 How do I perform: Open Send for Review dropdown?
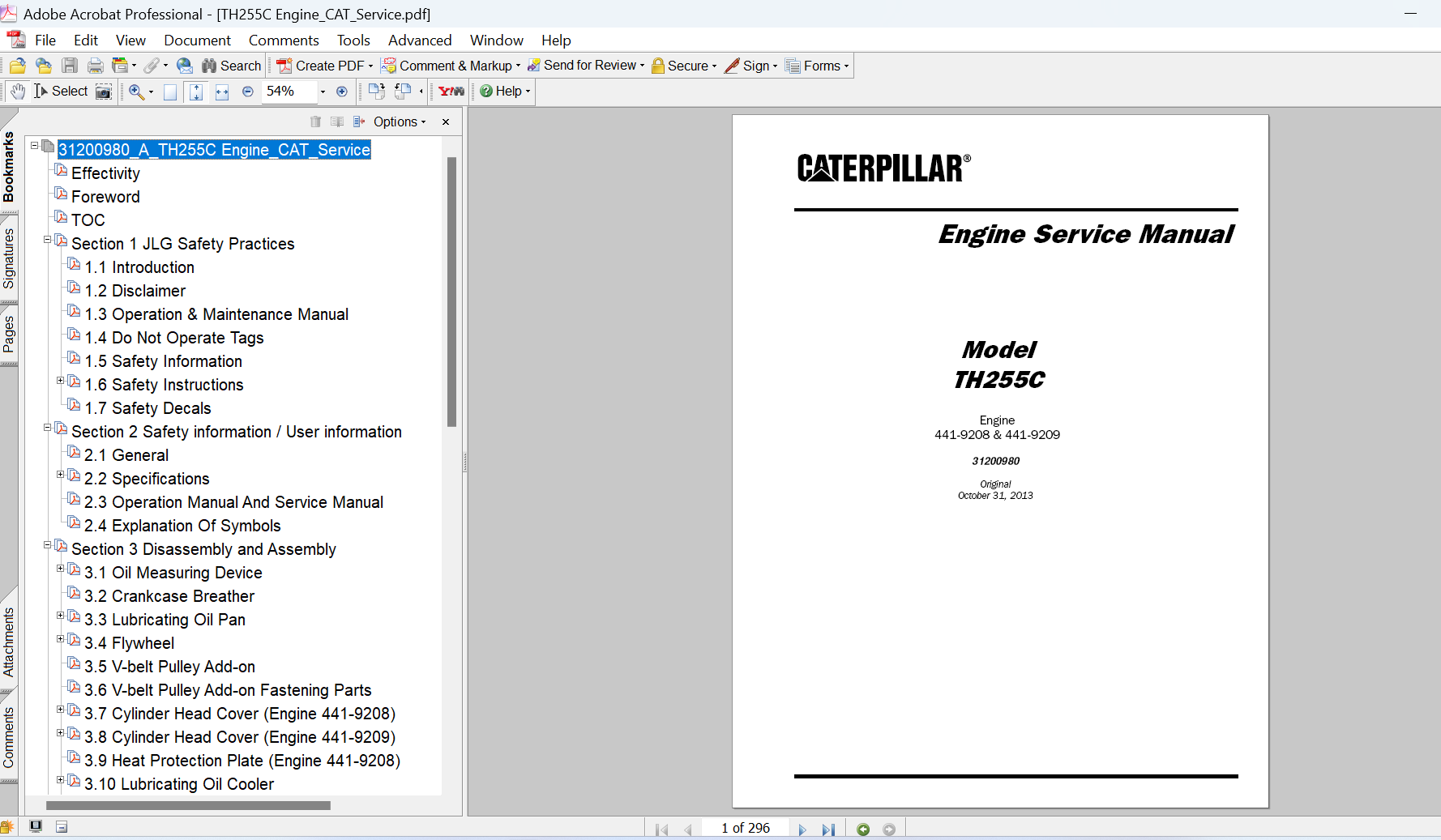coord(586,66)
